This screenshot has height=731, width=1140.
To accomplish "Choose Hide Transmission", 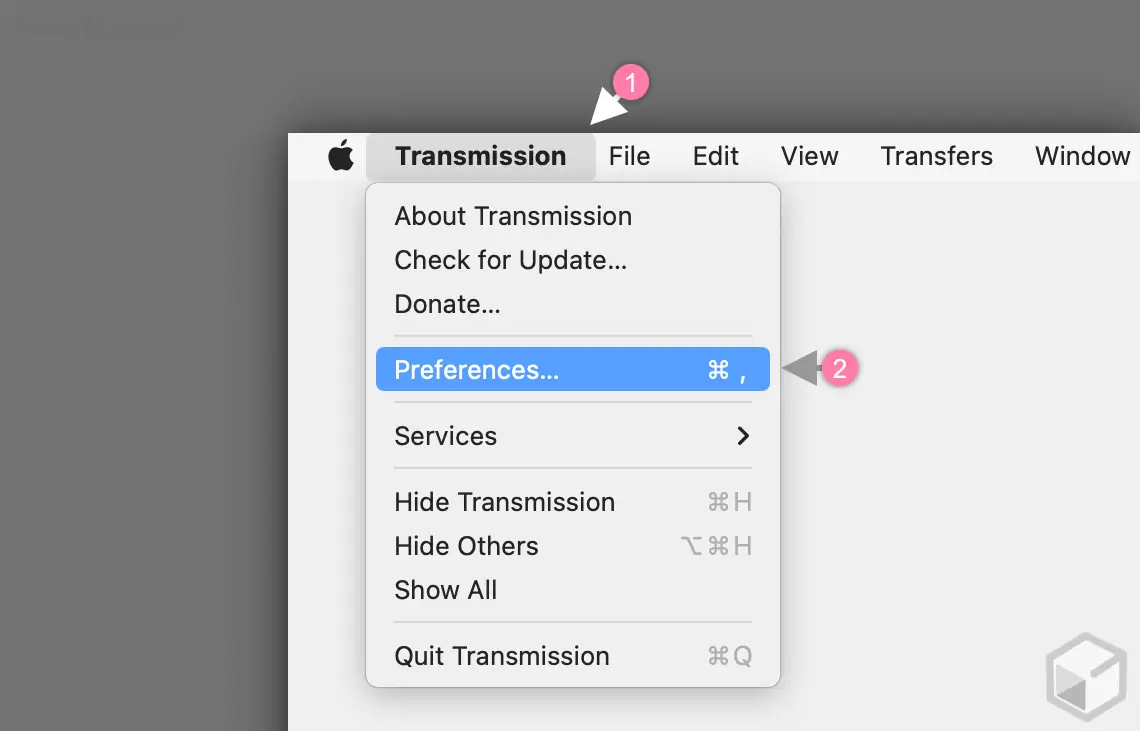I will [504, 502].
